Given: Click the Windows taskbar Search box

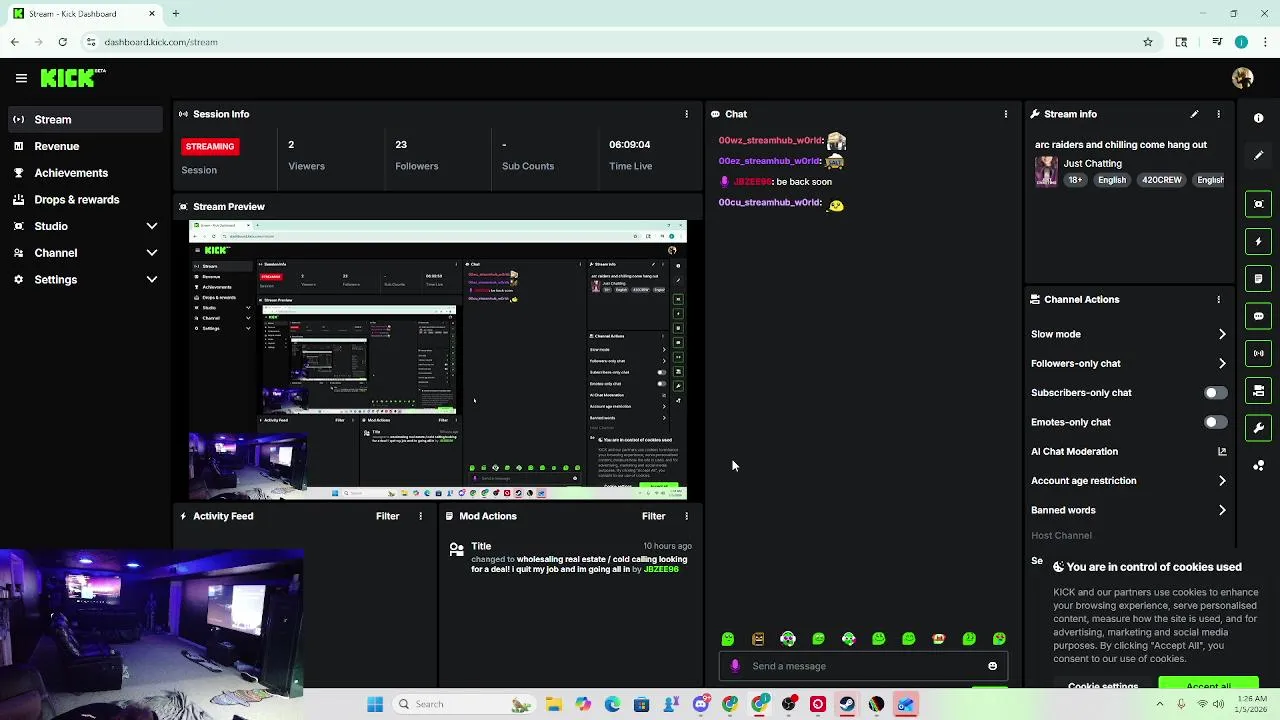Looking at the screenshot, I should tap(463, 704).
